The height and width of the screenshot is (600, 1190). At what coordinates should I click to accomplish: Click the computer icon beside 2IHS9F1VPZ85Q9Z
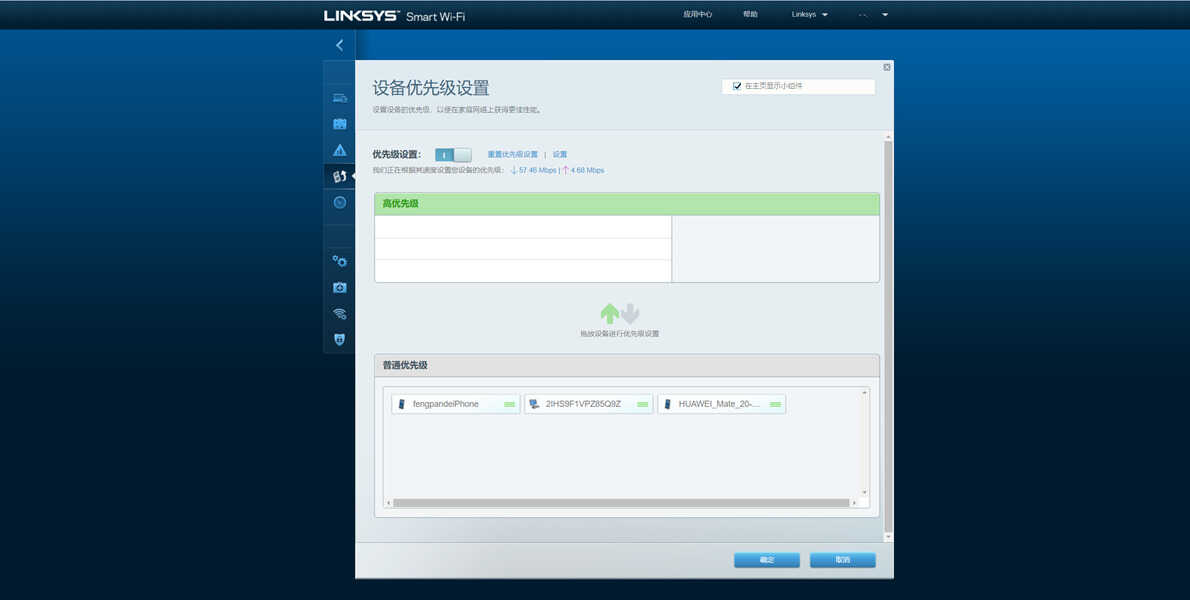pos(534,404)
